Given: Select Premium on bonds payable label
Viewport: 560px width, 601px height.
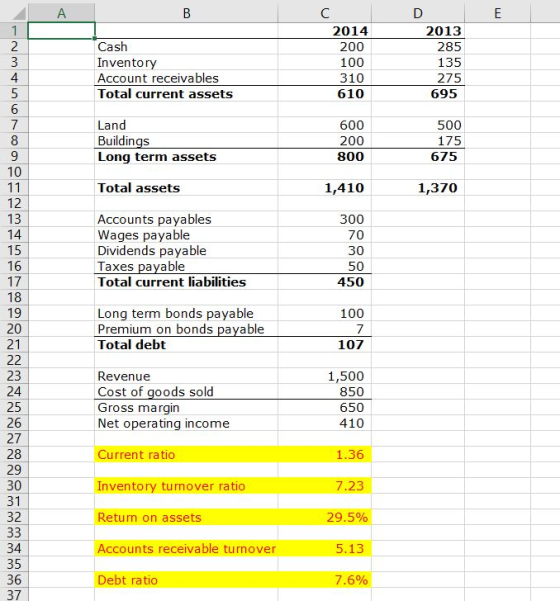Looking at the screenshot, I should point(186,329).
